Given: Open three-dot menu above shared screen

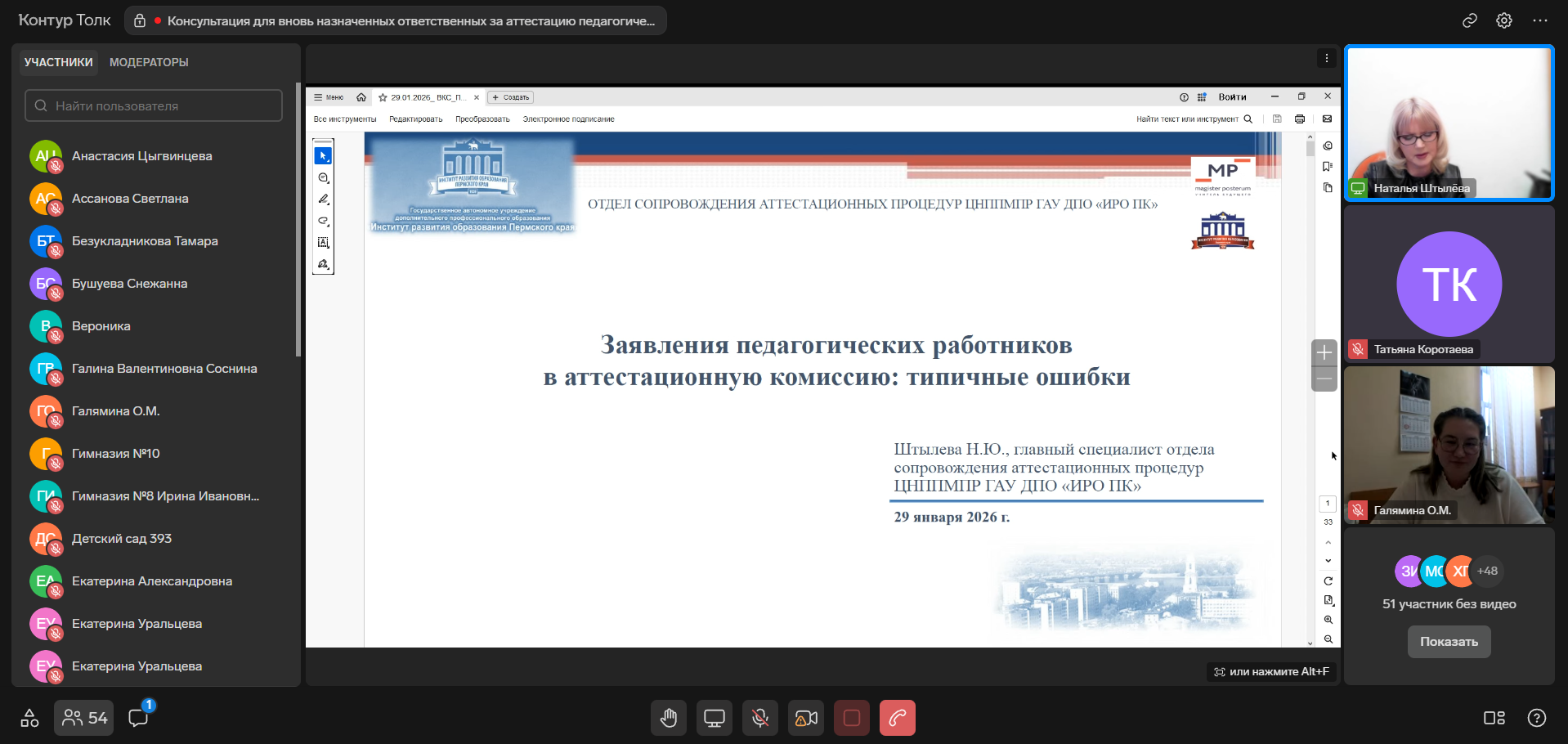Looking at the screenshot, I should tap(1326, 58).
